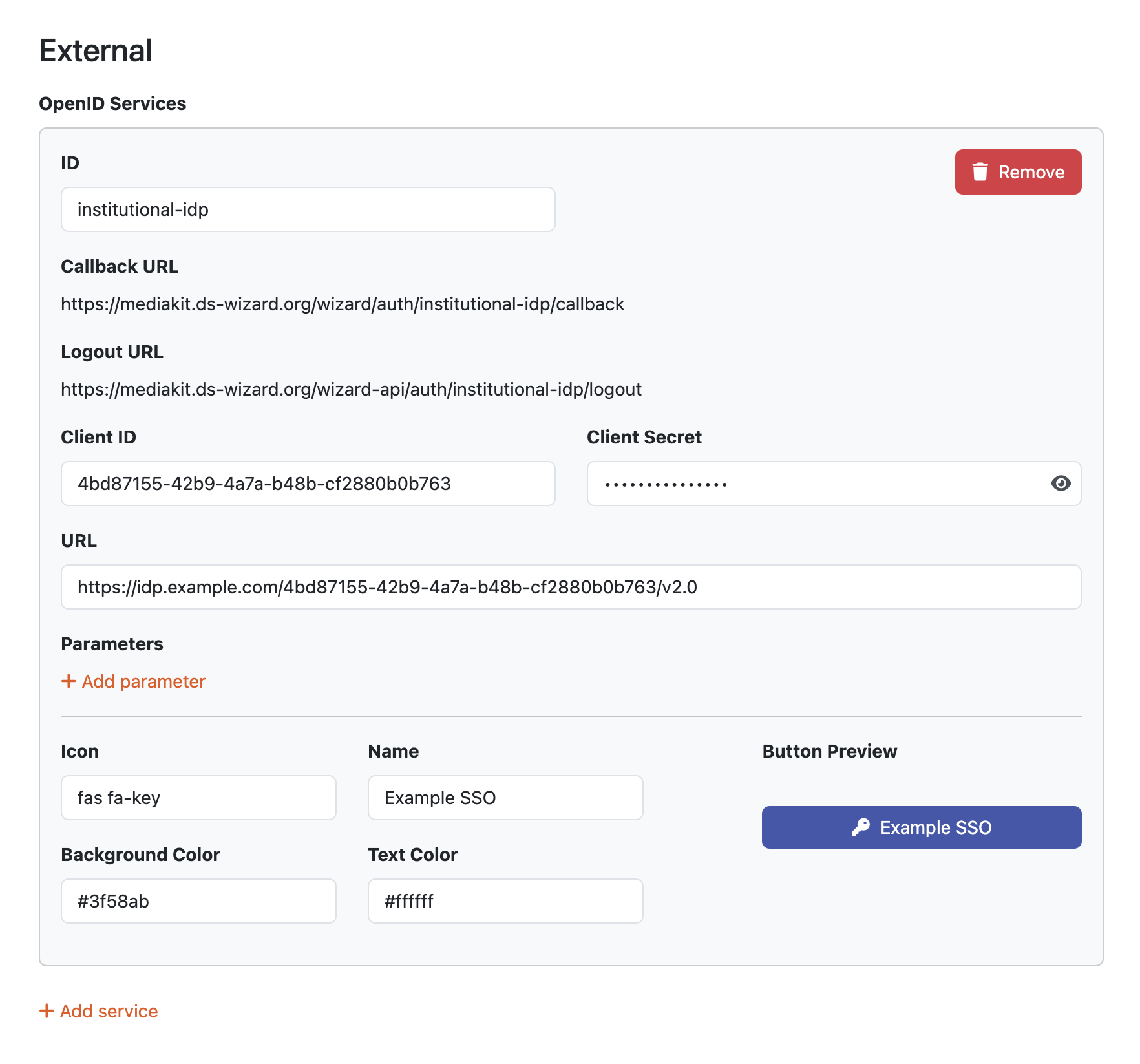Focus the ID field containing institutional-idp
Image resolution: width=1140 pixels, height=1064 pixels.
(308, 209)
